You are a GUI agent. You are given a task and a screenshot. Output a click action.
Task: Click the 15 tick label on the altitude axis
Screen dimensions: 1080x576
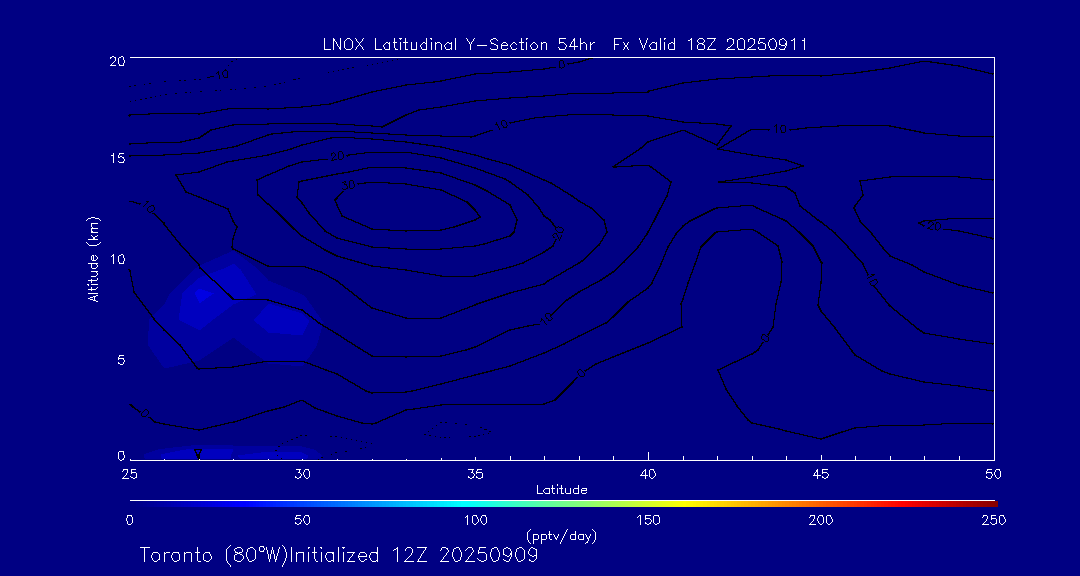[x=116, y=159]
